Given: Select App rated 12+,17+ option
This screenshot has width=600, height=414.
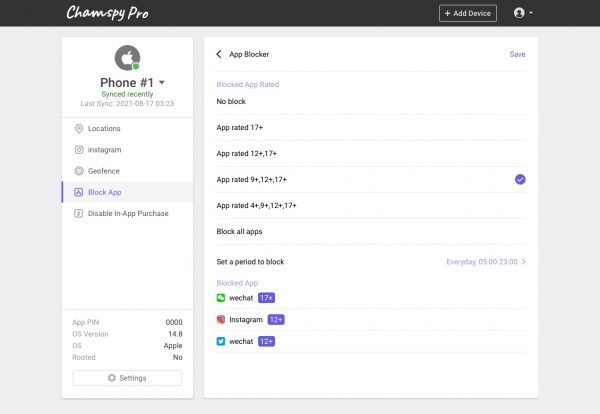Looking at the screenshot, I should coord(371,153).
